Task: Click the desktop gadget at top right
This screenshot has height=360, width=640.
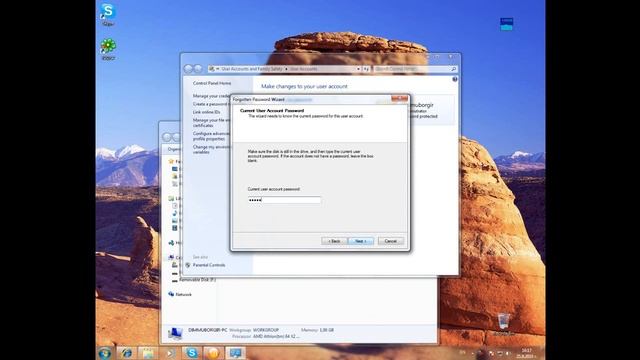Action: pos(507,24)
